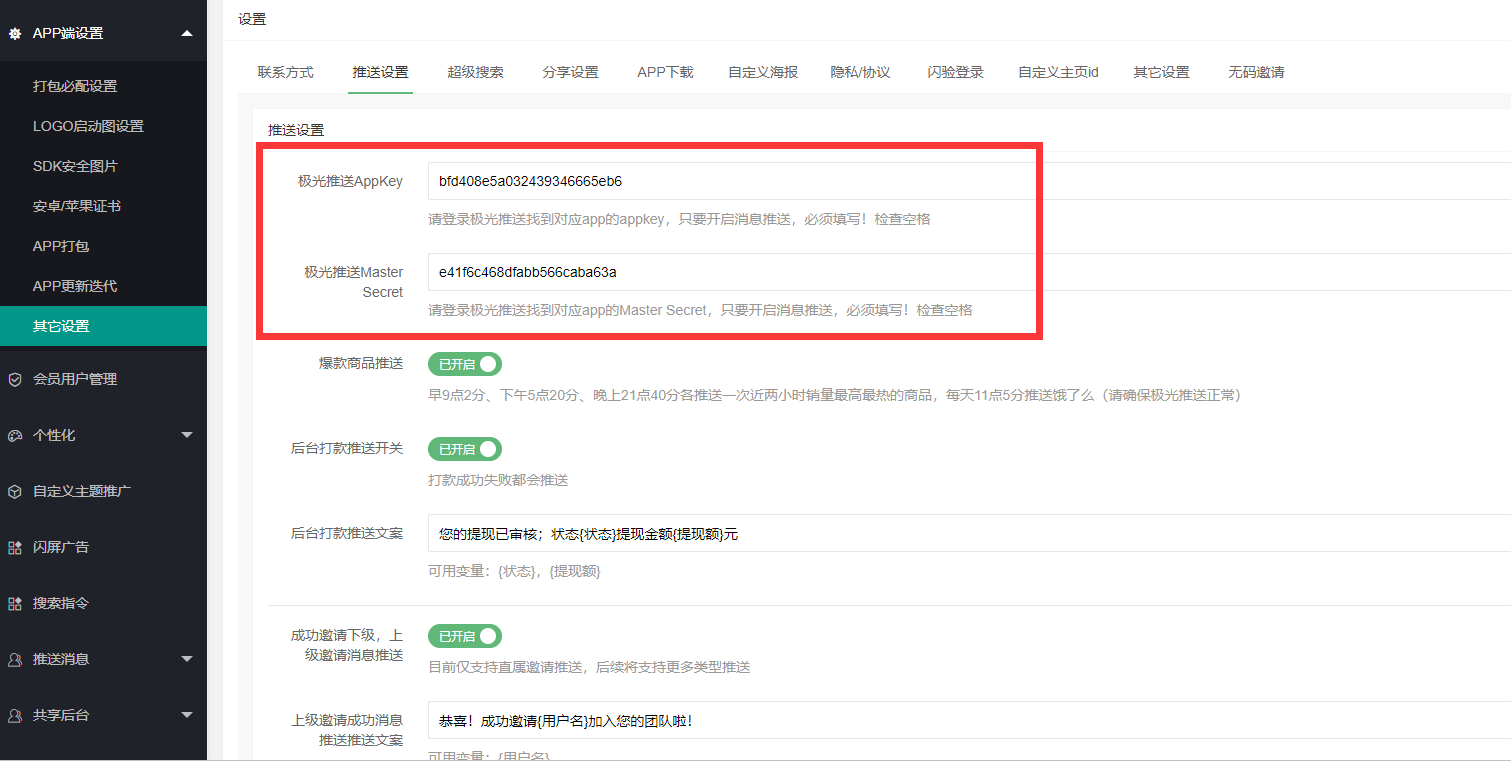This screenshot has width=1511, height=761.
Task: Click the 推送设置 section heading
Action: 296,130
